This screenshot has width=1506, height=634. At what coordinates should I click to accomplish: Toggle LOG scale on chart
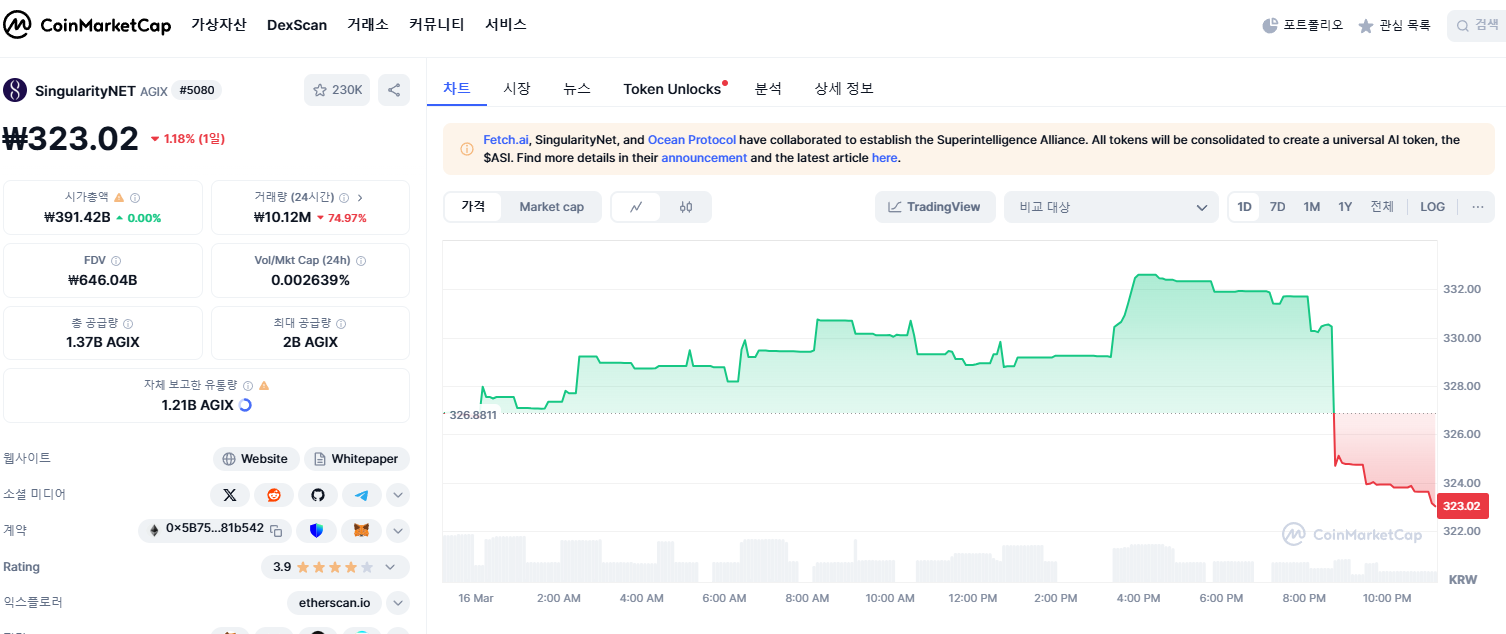coord(1433,207)
